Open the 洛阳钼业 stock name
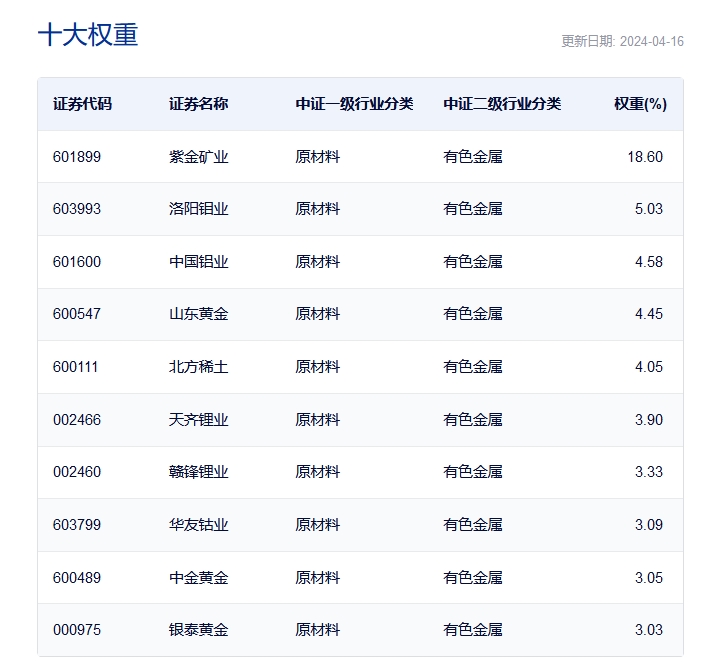Image resolution: width=706 pixels, height=670 pixels. pos(199,209)
